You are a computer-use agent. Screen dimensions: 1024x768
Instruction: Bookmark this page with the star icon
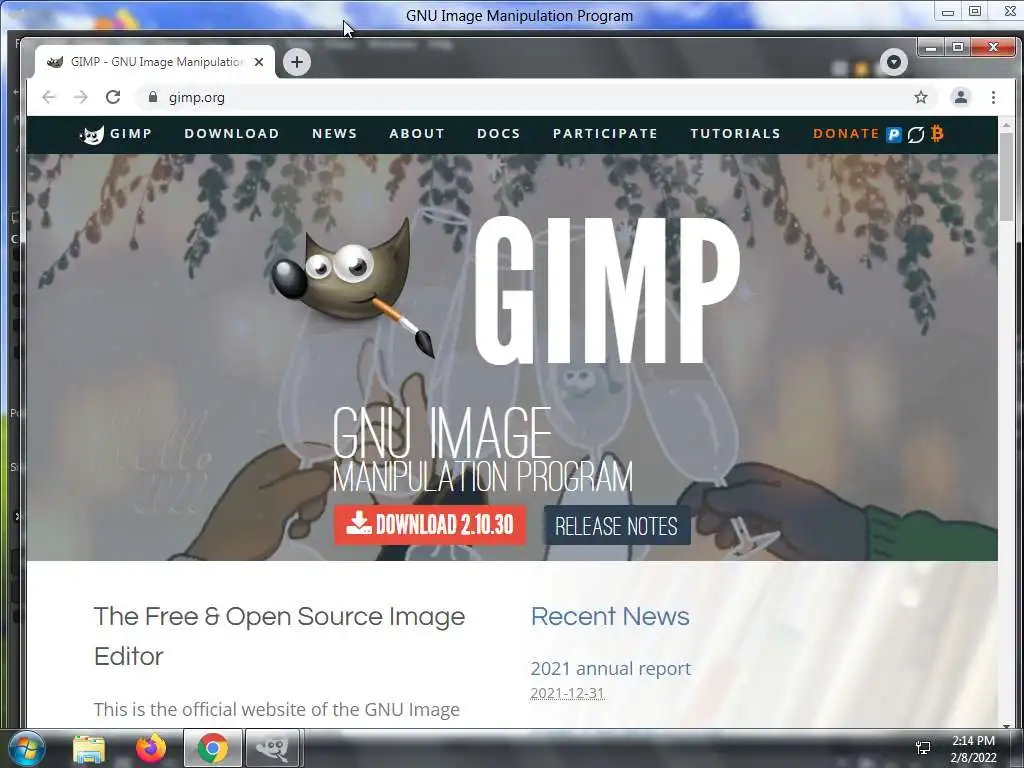pos(921,97)
